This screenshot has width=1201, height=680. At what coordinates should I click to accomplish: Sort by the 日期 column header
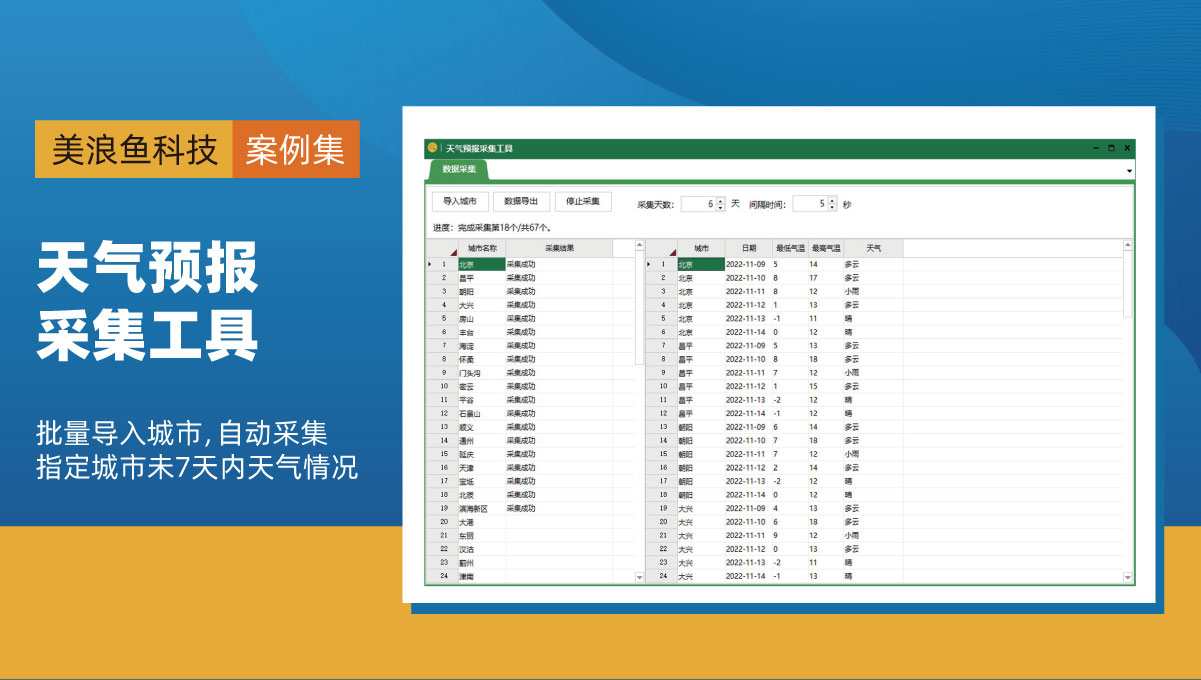tap(748, 248)
